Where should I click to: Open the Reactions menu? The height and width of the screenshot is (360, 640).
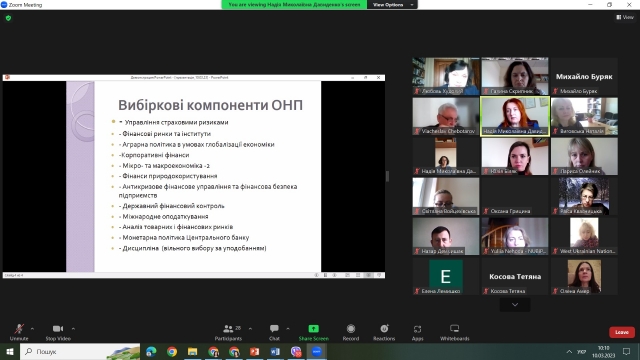click(384, 332)
